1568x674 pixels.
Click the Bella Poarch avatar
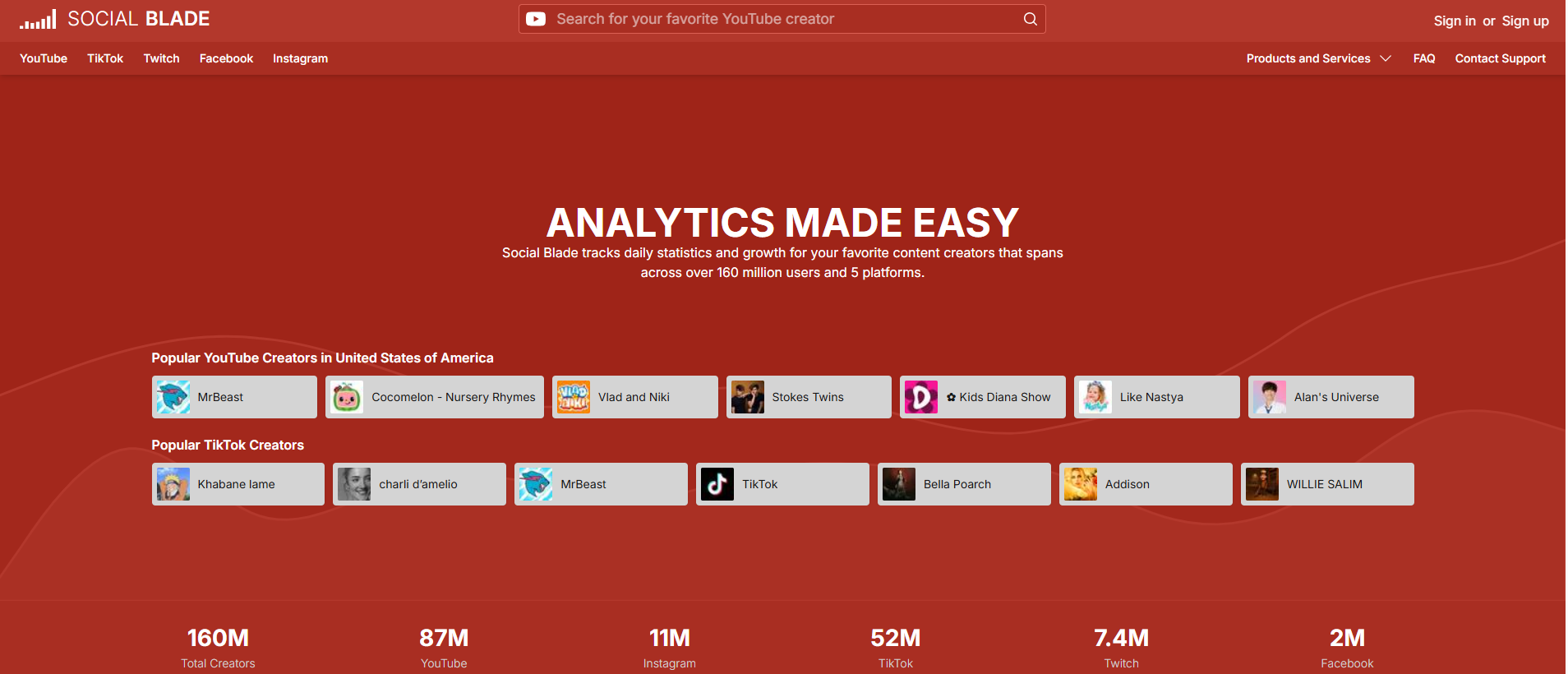(x=899, y=484)
